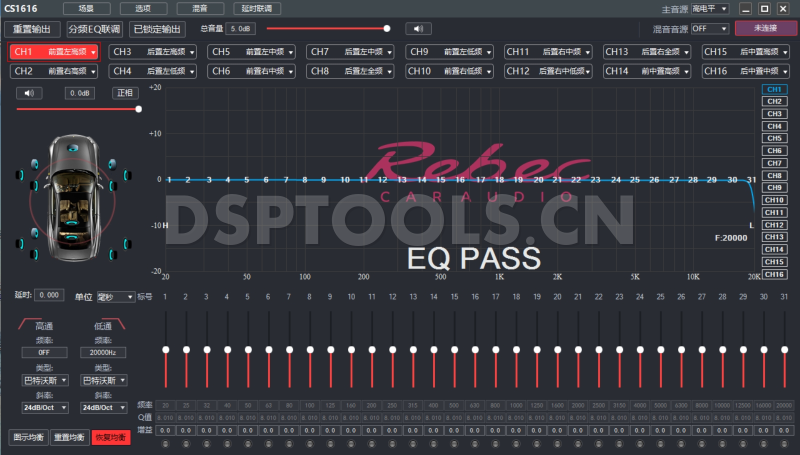The width and height of the screenshot is (800, 455).
Task: Click the 总音量 master volume slider
Action: pyautogui.click(x=326, y=28)
